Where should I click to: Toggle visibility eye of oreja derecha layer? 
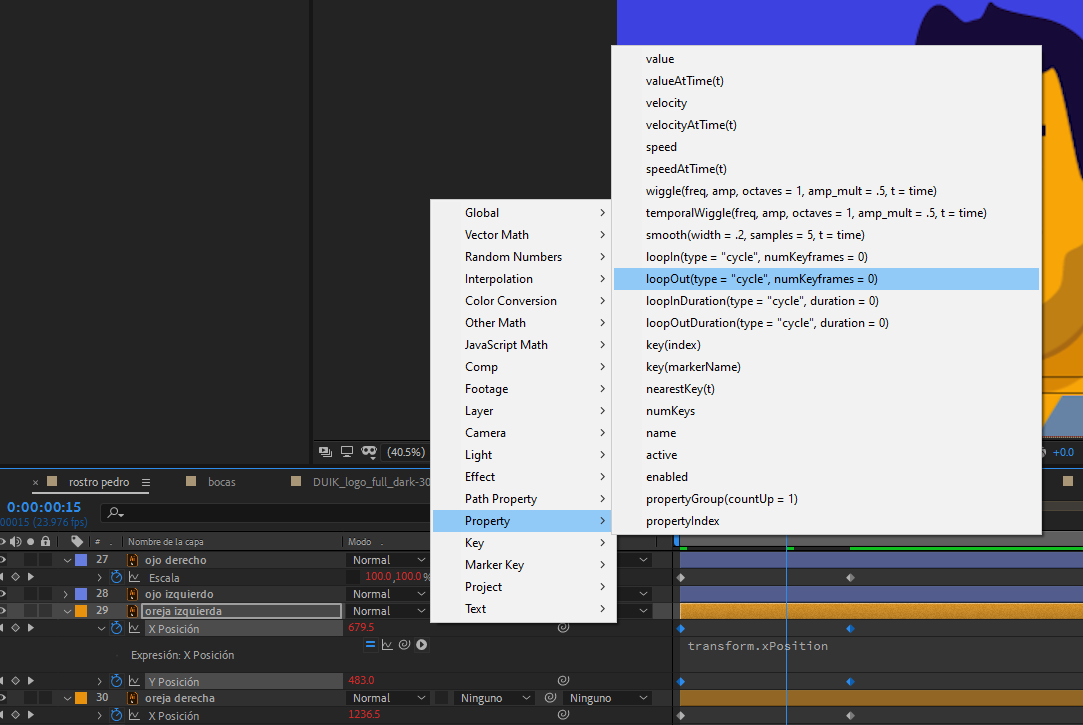click(4, 698)
